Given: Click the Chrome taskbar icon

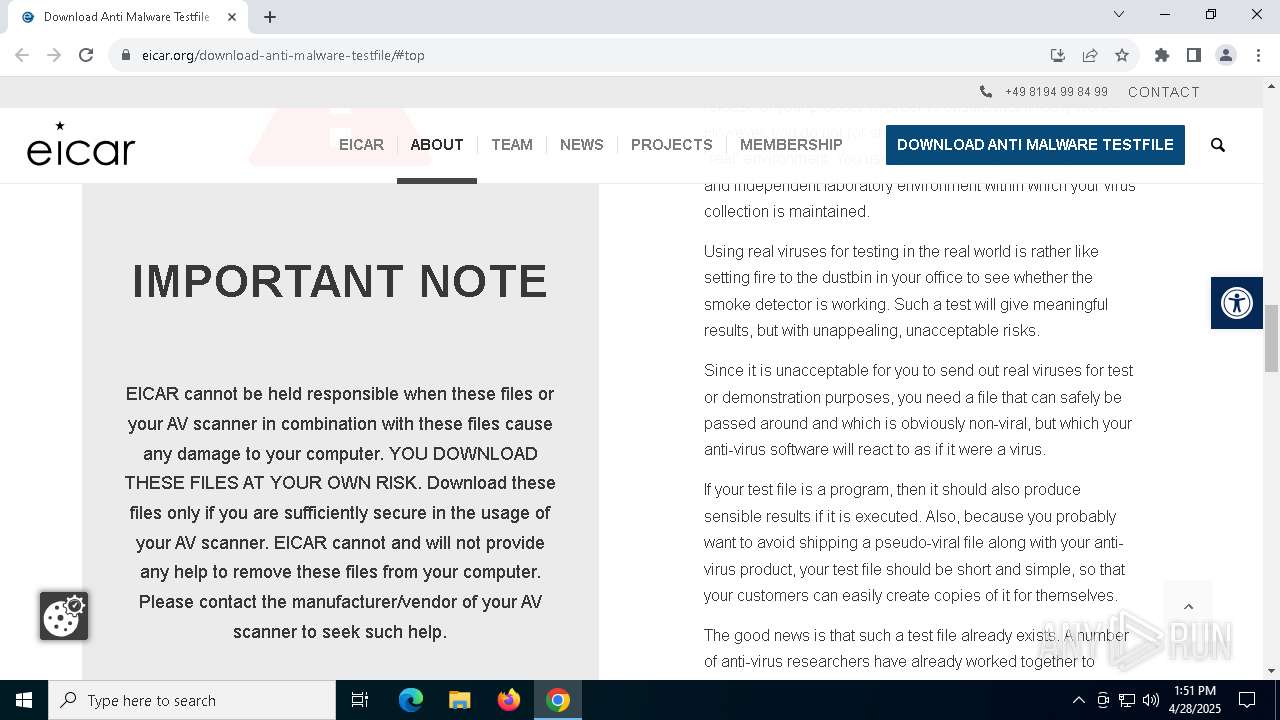Looking at the screenshot, I should coord(558,700).
